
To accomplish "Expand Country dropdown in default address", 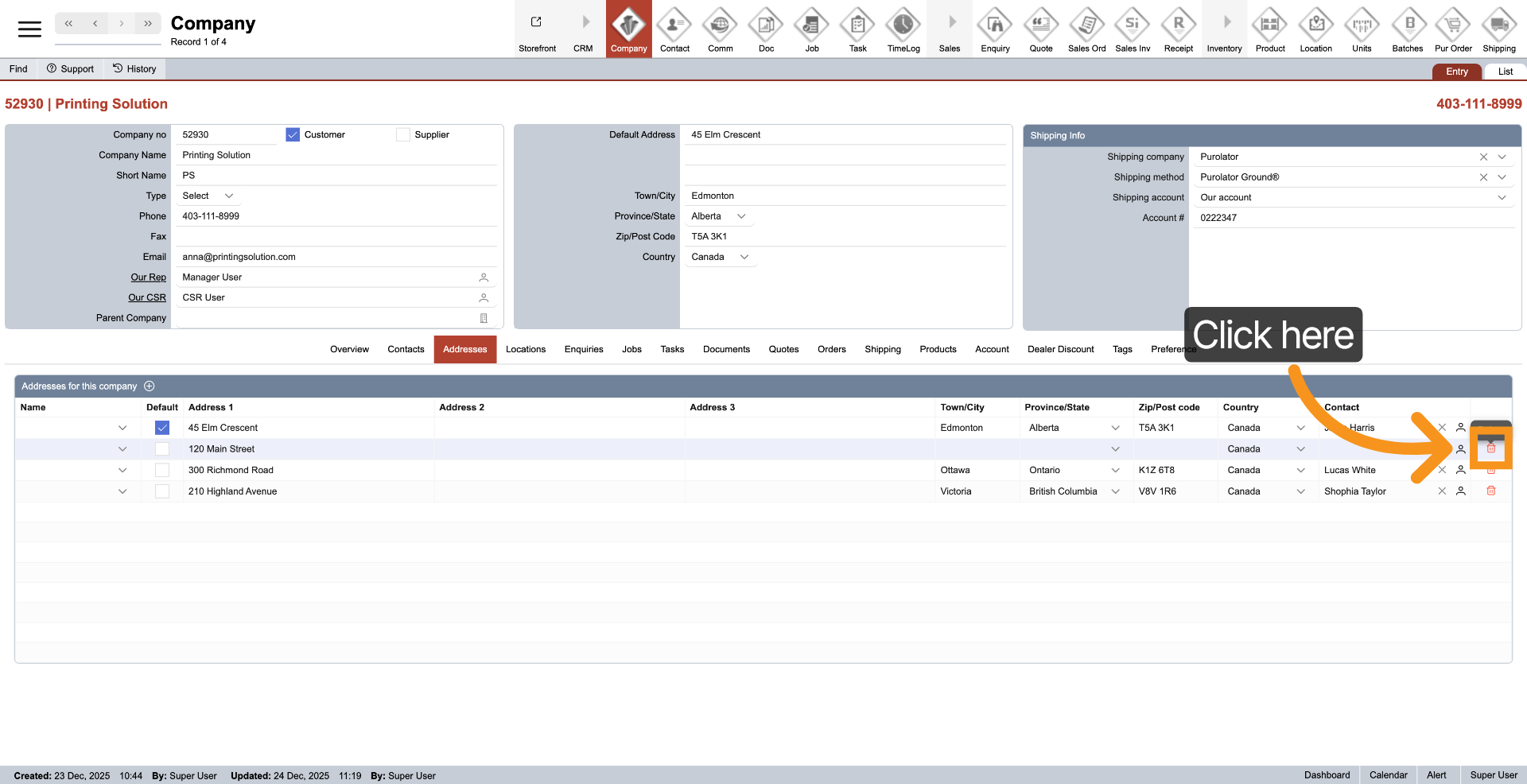I will pyautogui.click(x=744, y=258).
